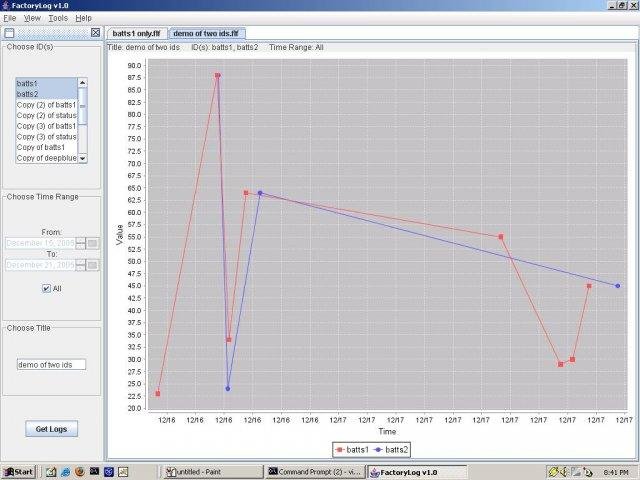Click the To date field
Screen dimensions: 640x480
coord(40,265)
